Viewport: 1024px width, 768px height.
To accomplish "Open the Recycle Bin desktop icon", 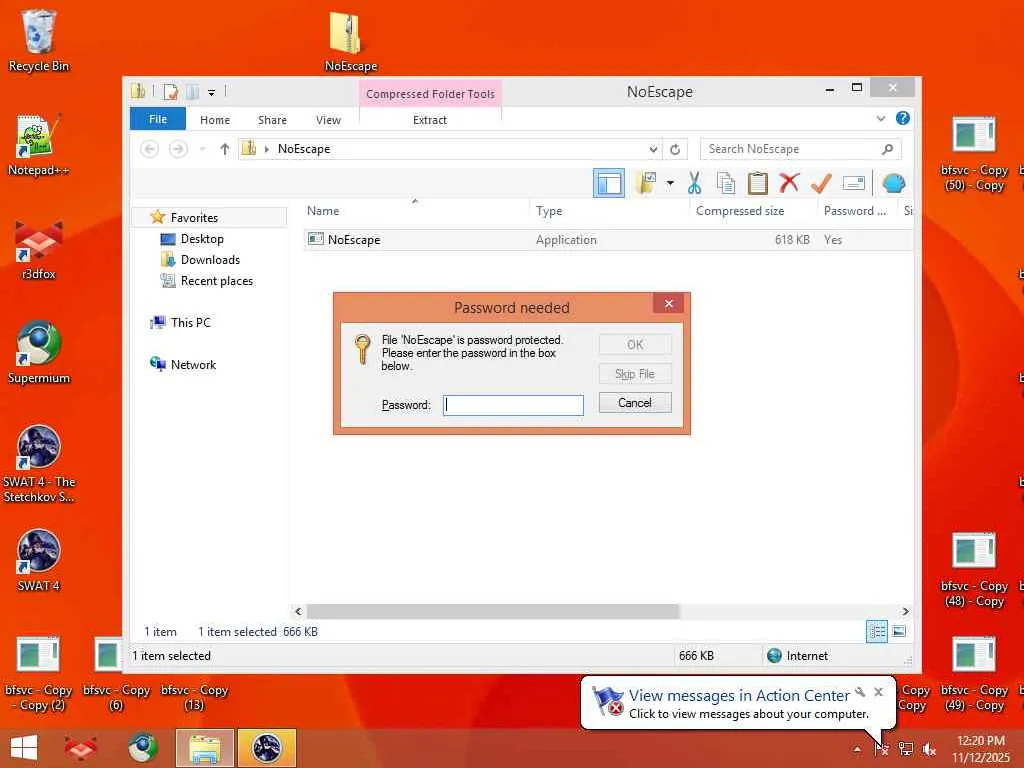I will (x=39, y=40).
